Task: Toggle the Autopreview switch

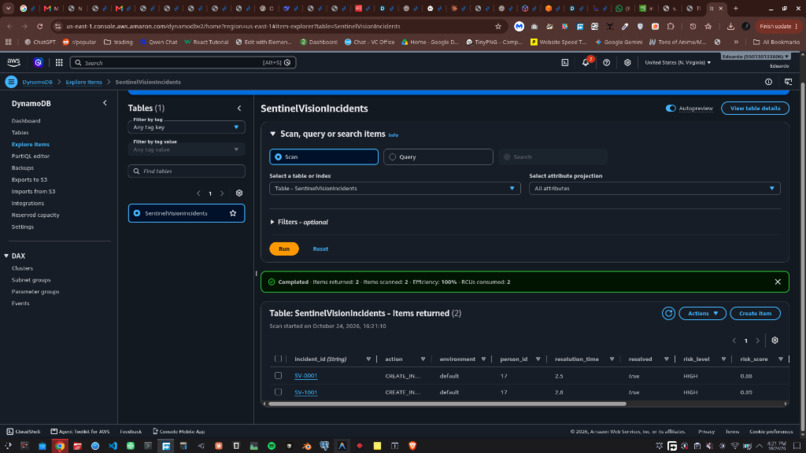Action: (x=670, y=108)
